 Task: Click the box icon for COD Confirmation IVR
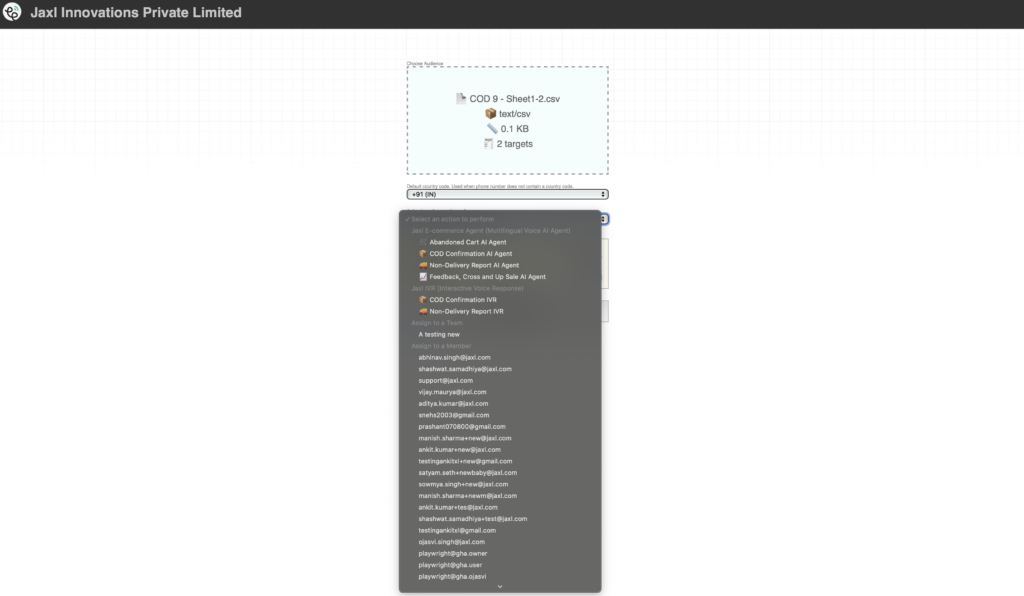point(423,300)
